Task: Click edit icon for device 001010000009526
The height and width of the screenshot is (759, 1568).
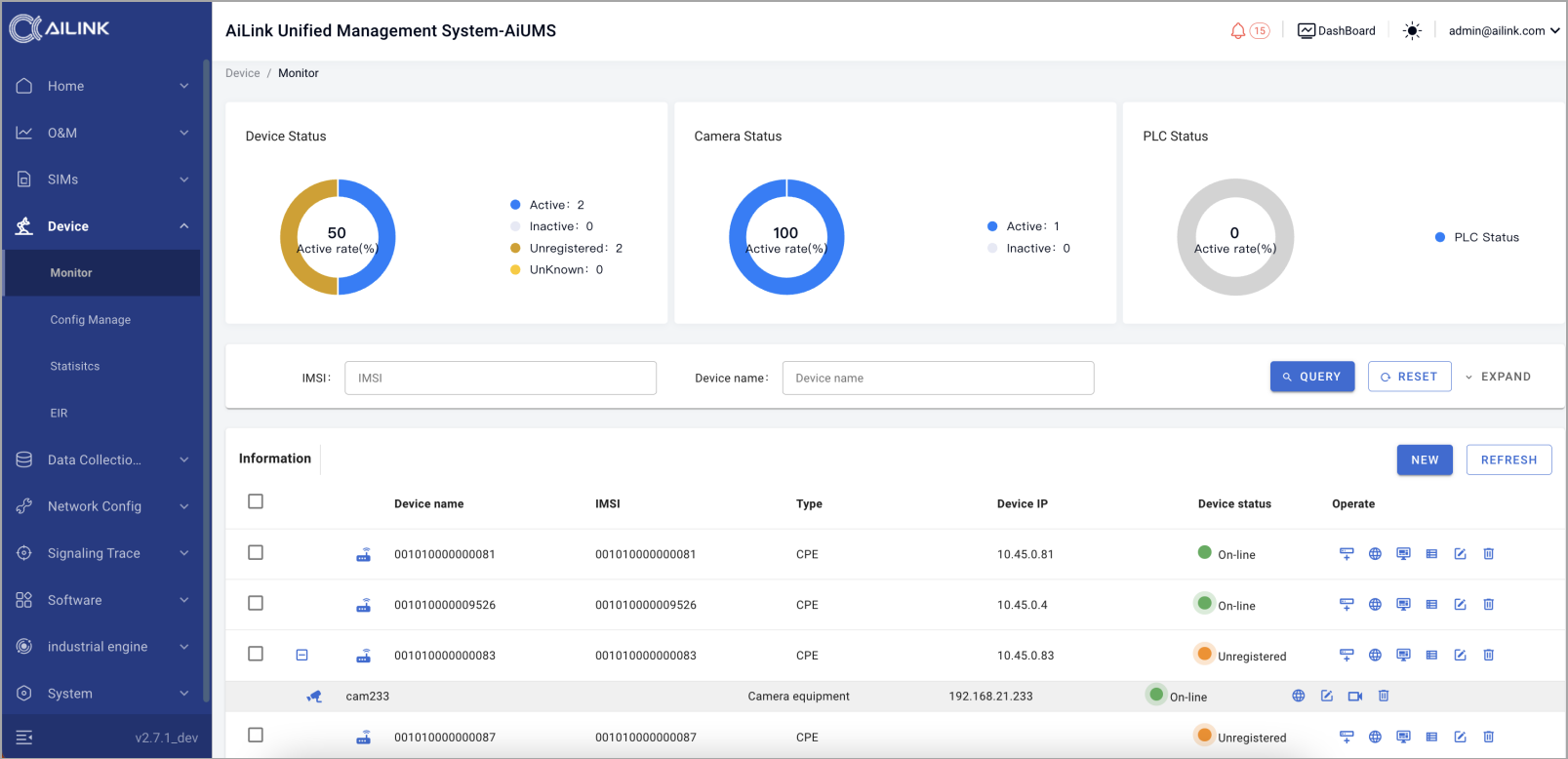Action: click(x=1460, y=605)
